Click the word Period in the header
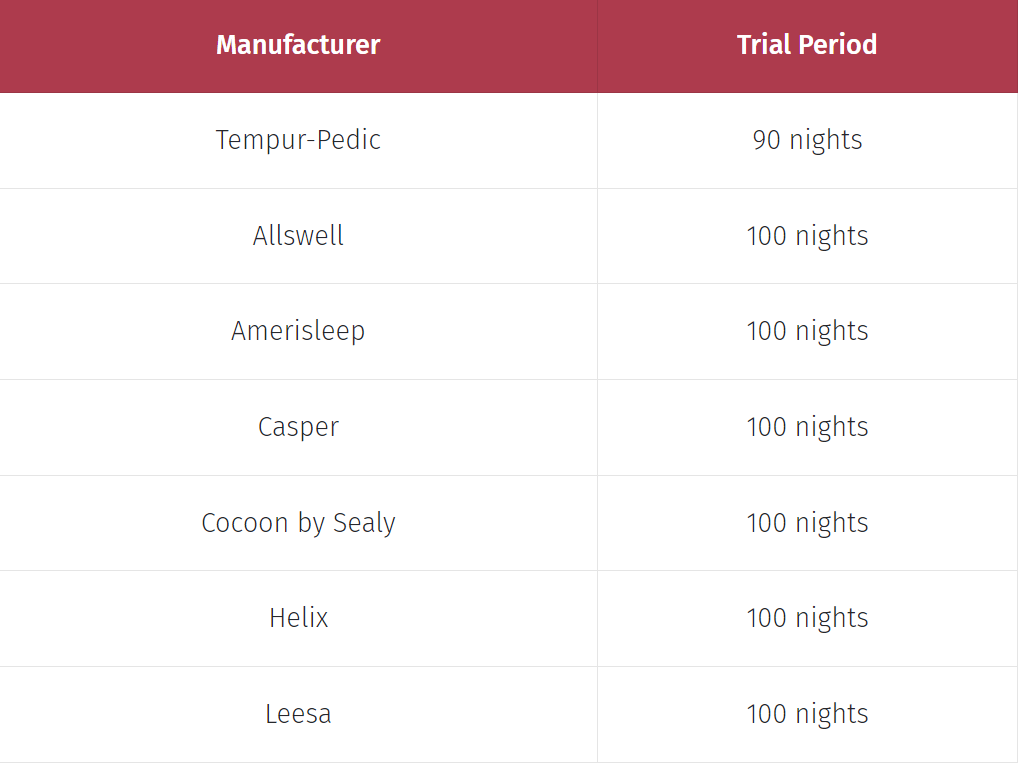 838,45
